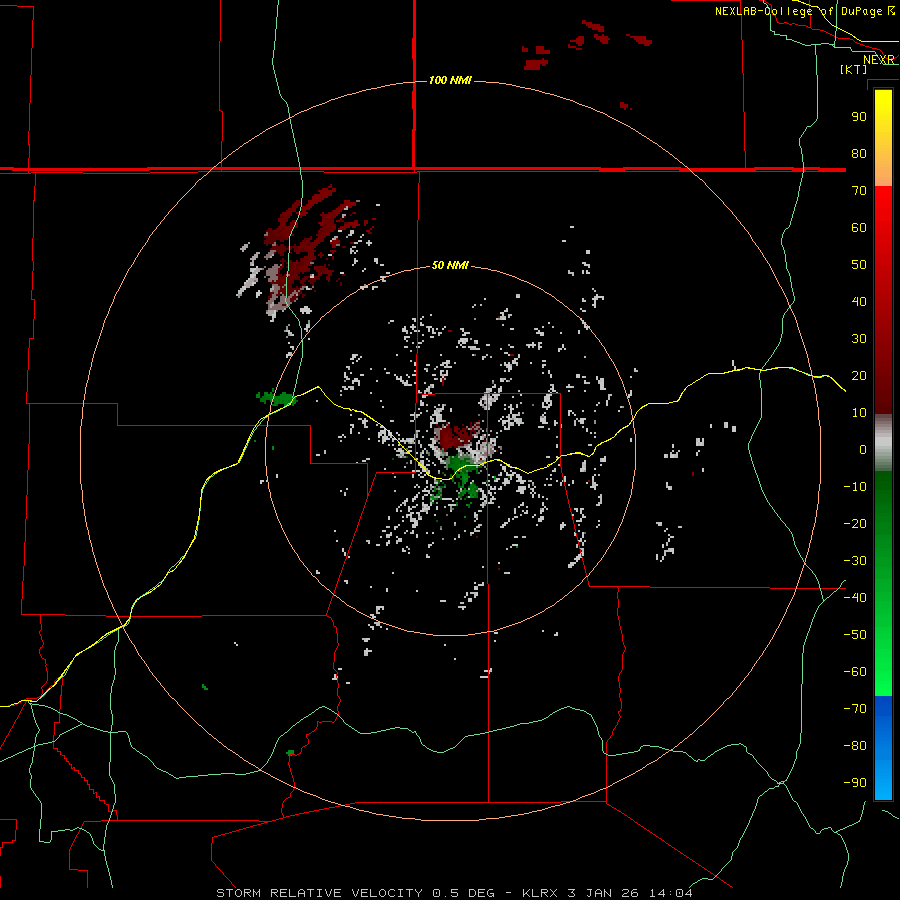Select the -70 value on the velocity scale

(x=855, y=708)
